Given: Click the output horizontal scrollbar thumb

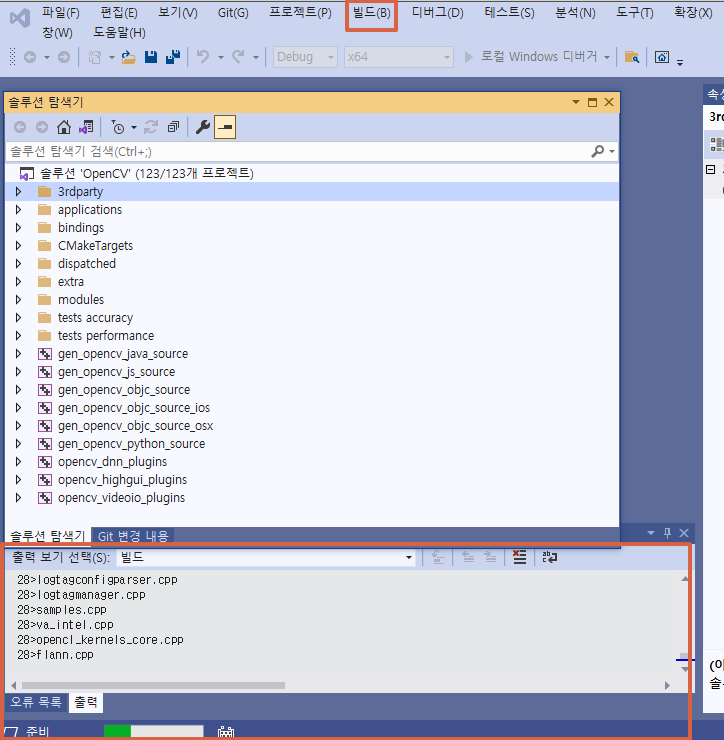Looking at the screenshot, I should (153, 685).
